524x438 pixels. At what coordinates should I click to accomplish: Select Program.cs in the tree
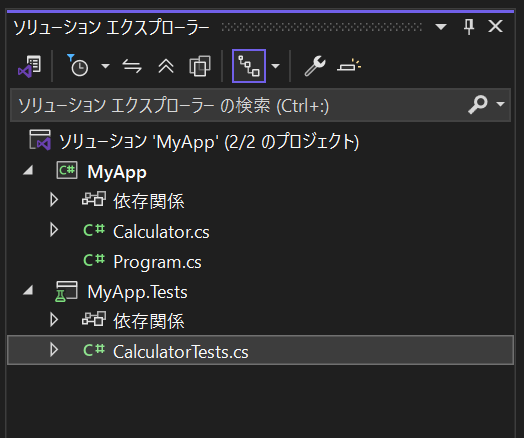157,262
